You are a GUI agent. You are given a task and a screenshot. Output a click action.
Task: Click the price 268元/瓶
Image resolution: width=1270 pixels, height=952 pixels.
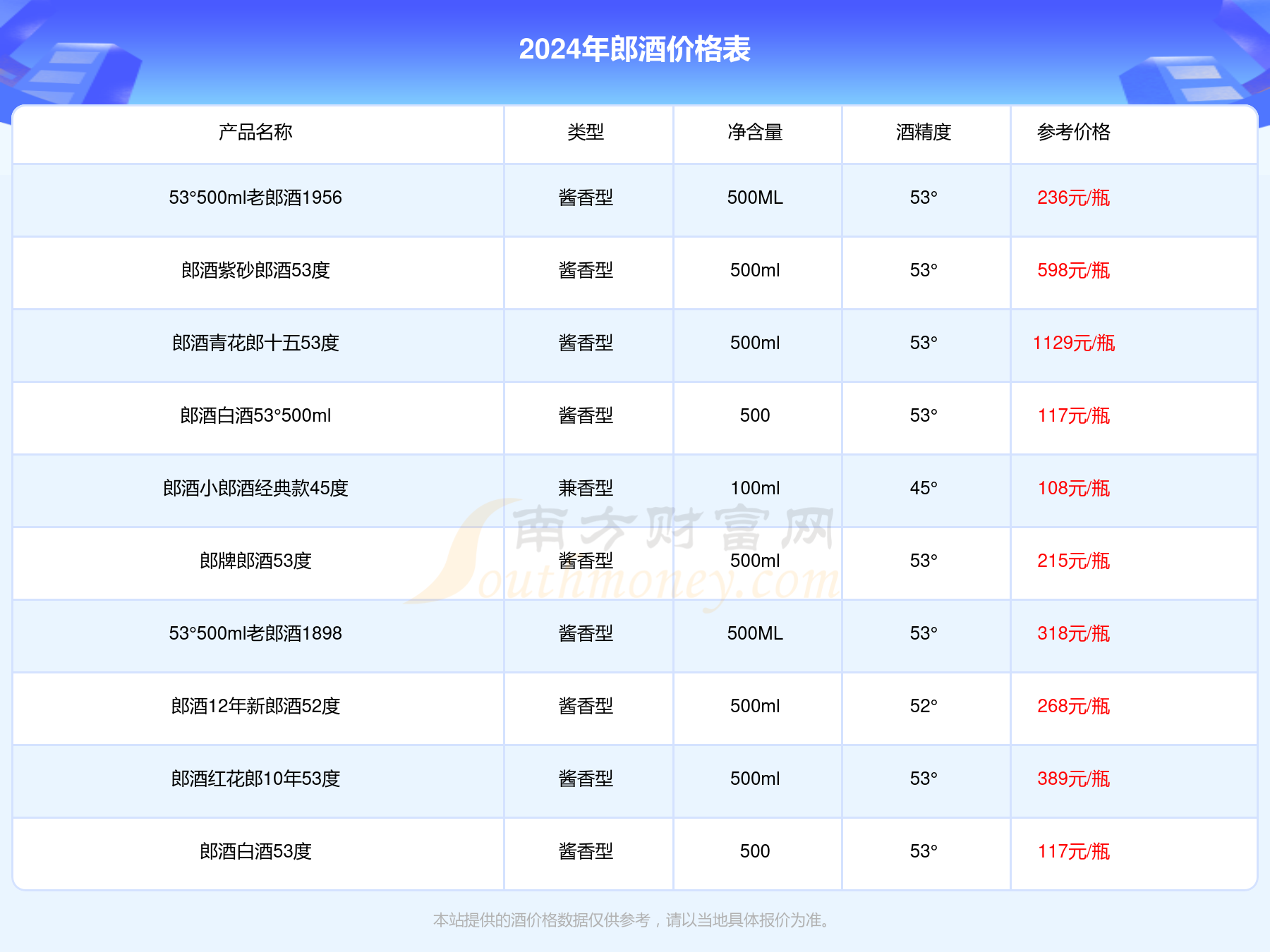1074,706
